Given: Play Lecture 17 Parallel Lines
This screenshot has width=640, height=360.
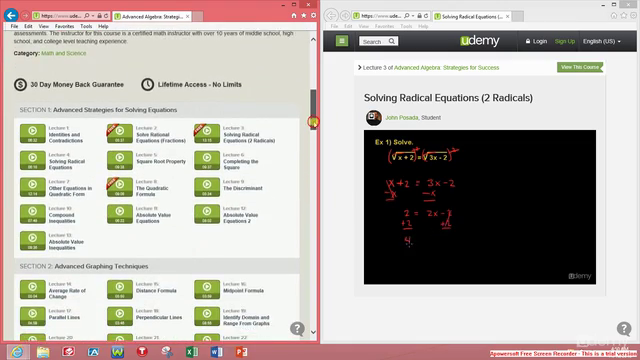Looking at the screenshot, I should pyautogui.click(x=33, y=317).
